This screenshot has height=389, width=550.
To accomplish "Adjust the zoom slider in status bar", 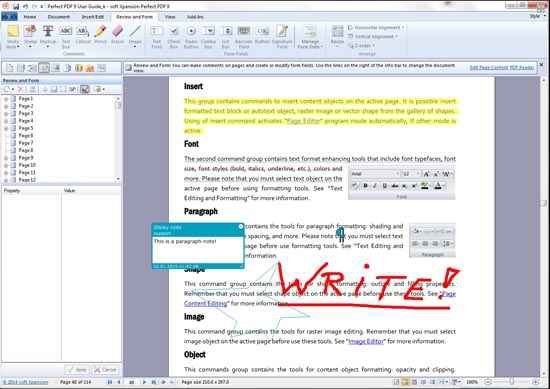I will (511, 382).
